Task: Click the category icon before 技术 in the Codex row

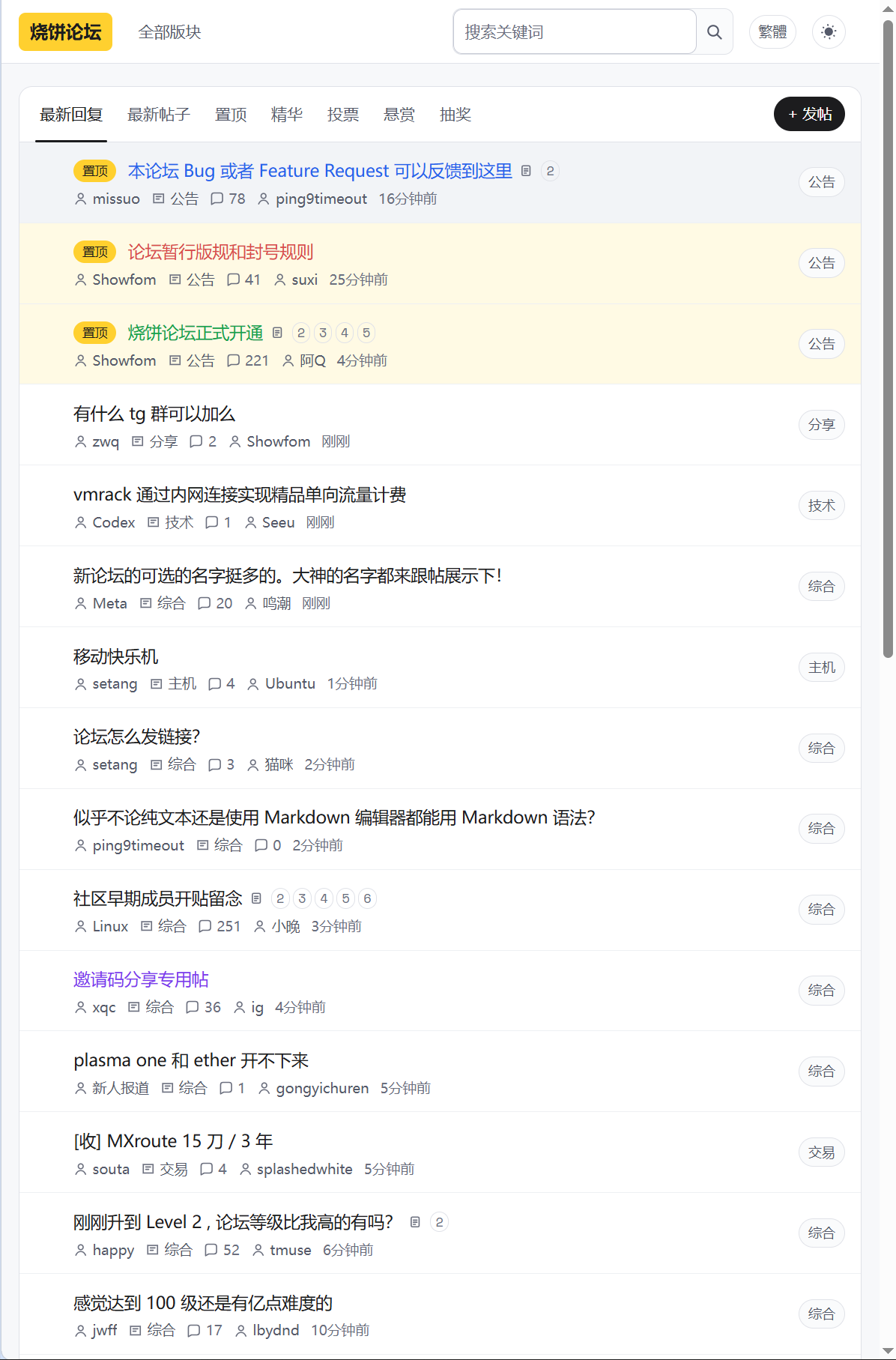Action: (154, 522)
